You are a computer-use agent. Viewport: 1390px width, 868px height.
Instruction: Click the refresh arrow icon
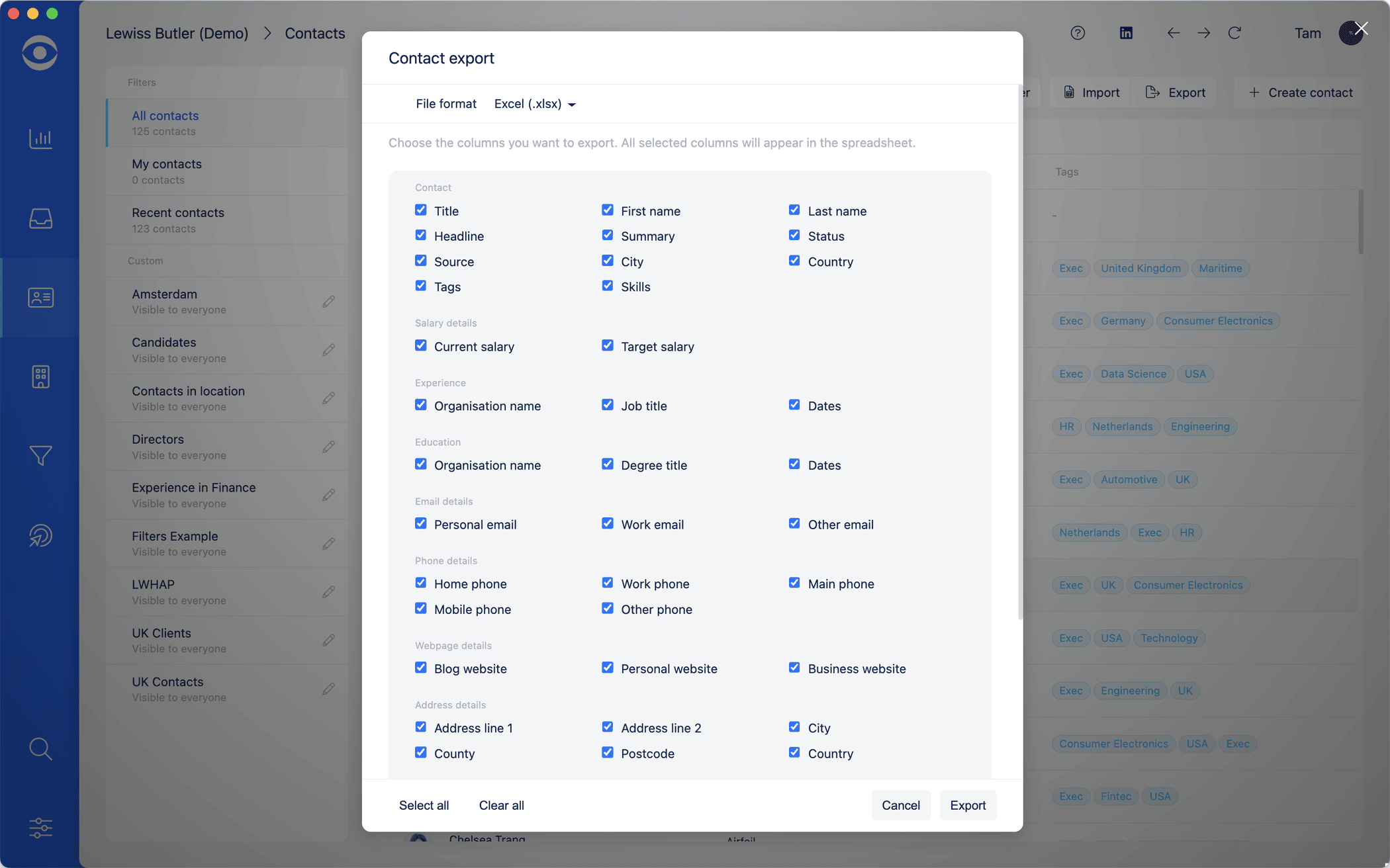1234,33
